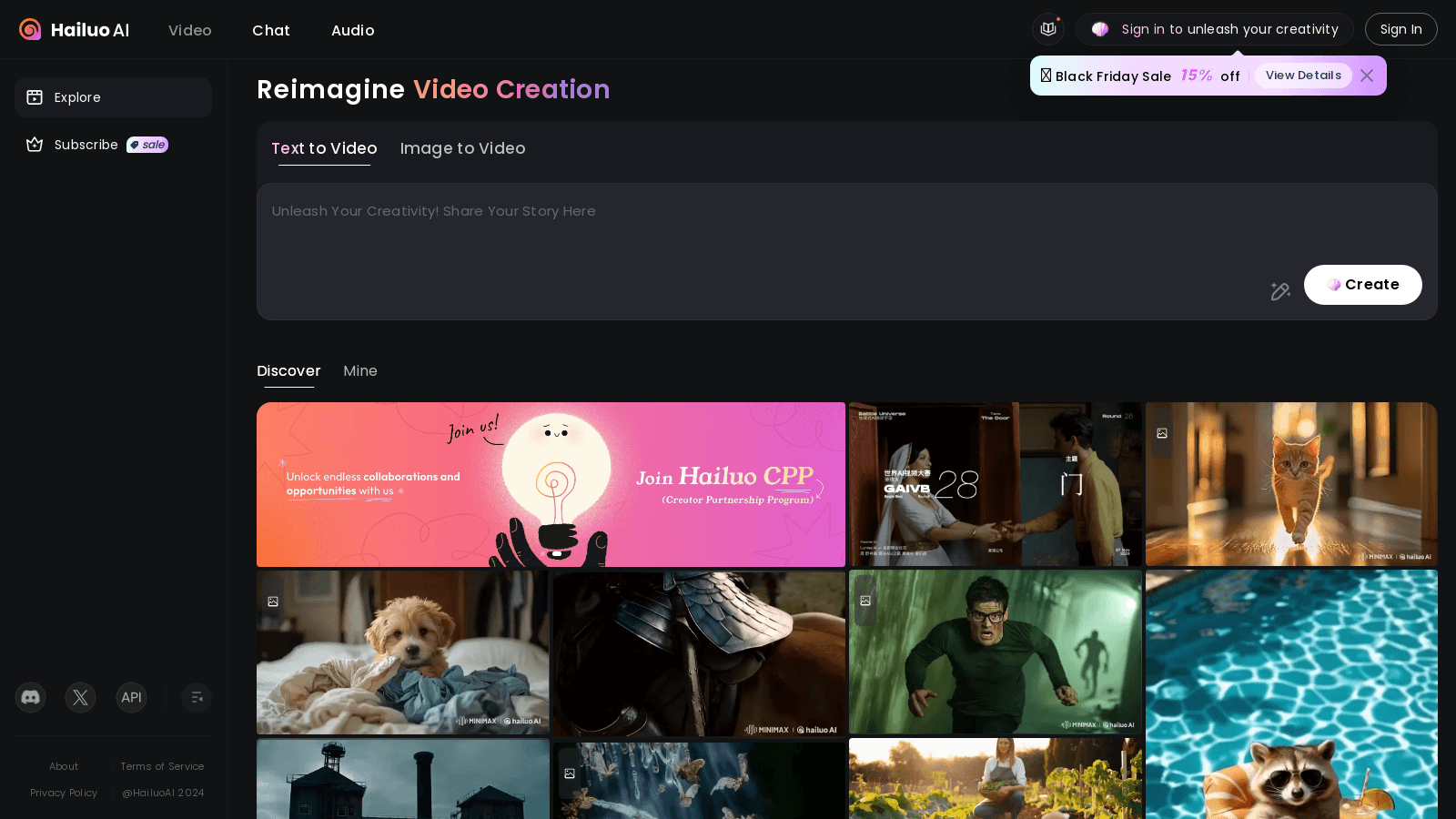
Task: Switch to the Text to Video tab
Action: (324, 148)
